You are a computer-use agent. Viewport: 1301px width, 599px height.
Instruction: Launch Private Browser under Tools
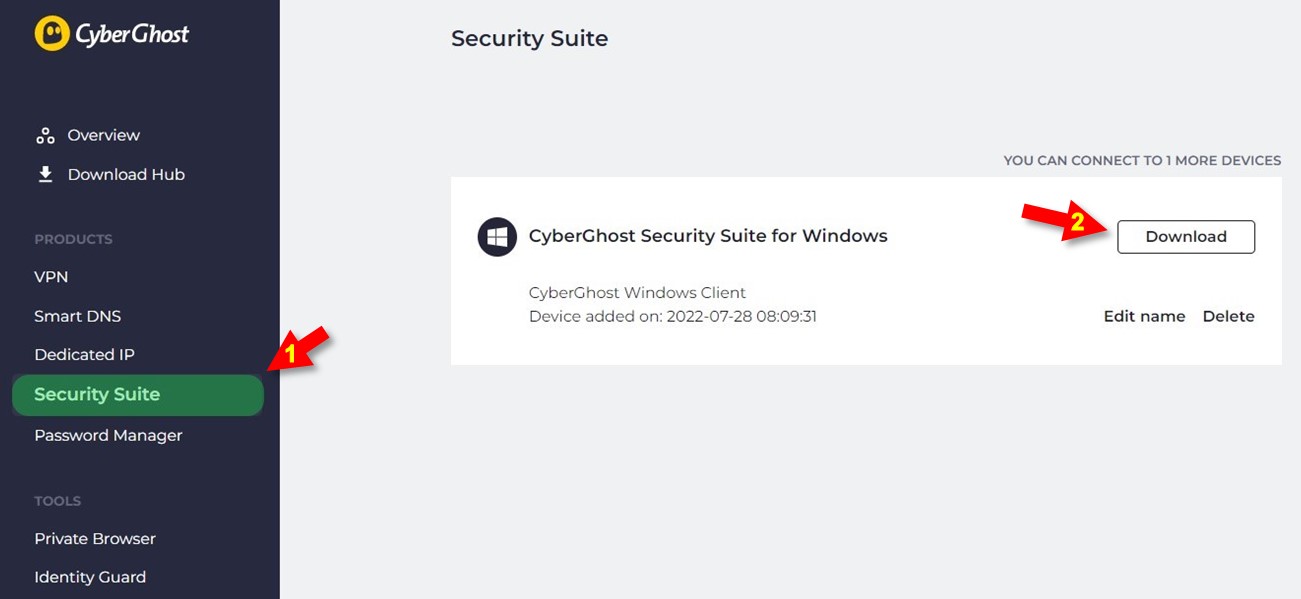(95, 538)
